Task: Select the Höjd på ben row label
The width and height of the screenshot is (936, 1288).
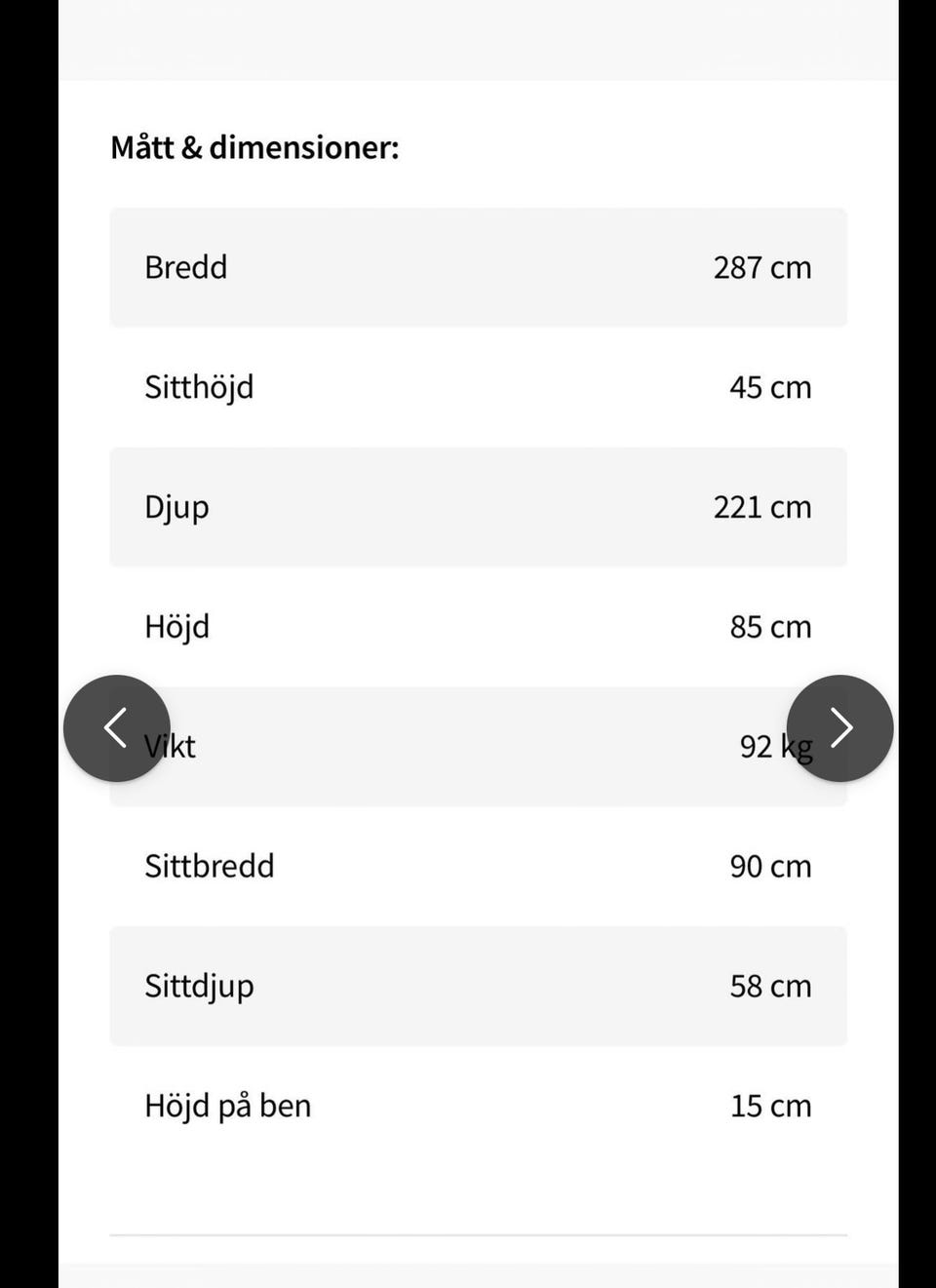Action: (x=227, y=1108)
